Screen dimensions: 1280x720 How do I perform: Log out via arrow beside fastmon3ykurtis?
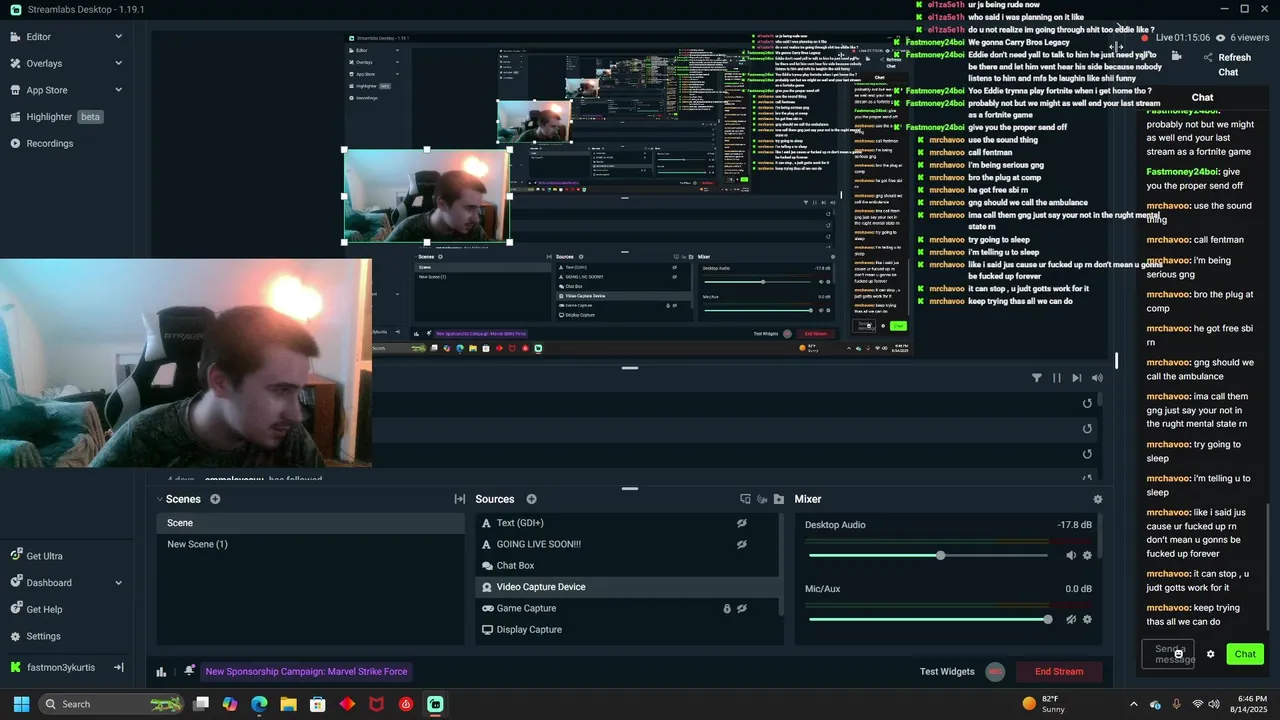(118, 667)
